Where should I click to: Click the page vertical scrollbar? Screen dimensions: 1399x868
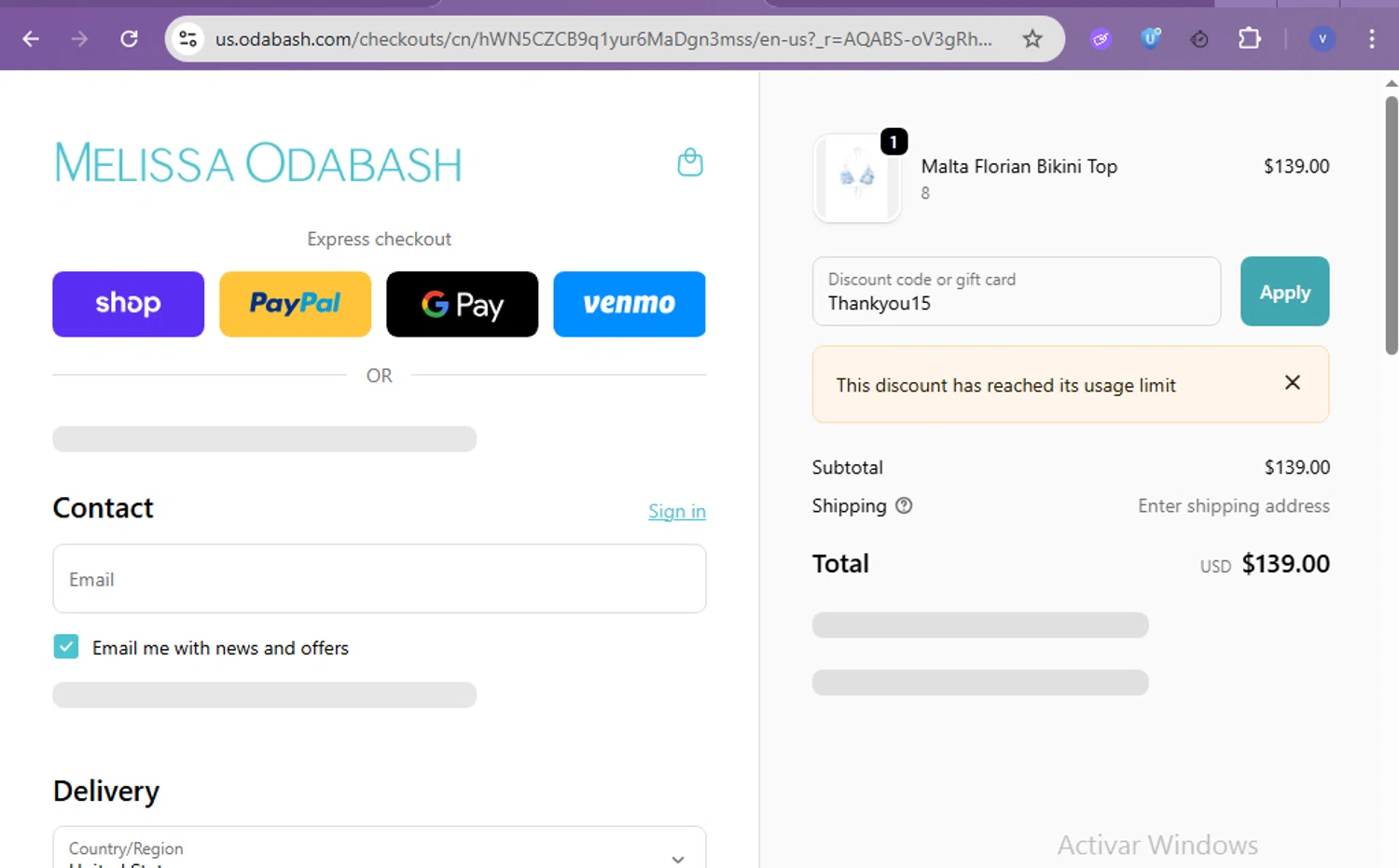click(x=1392, y=224)
